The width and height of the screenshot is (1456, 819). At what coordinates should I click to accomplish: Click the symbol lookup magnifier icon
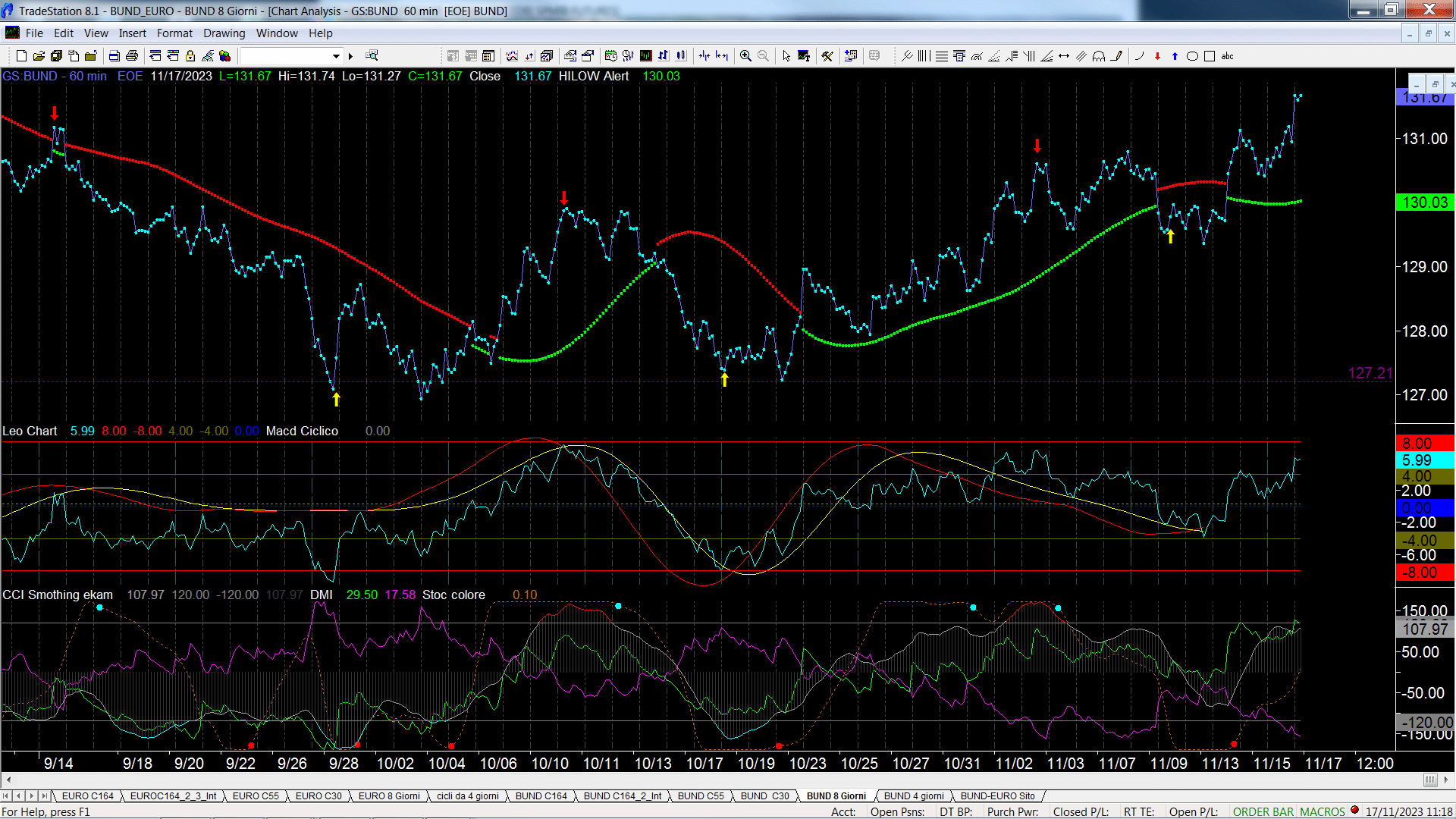372,56
